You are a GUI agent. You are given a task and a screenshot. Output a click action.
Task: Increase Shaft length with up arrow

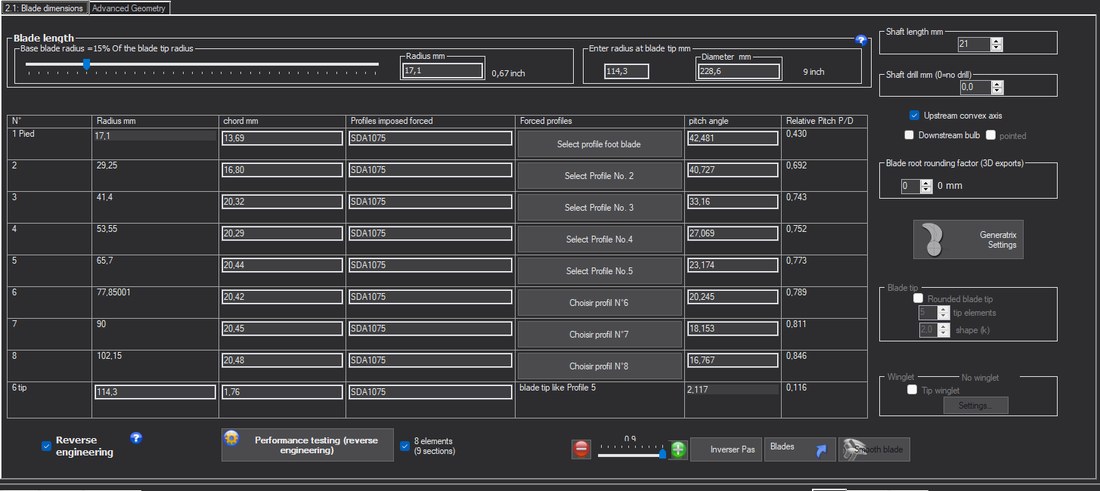997,41
